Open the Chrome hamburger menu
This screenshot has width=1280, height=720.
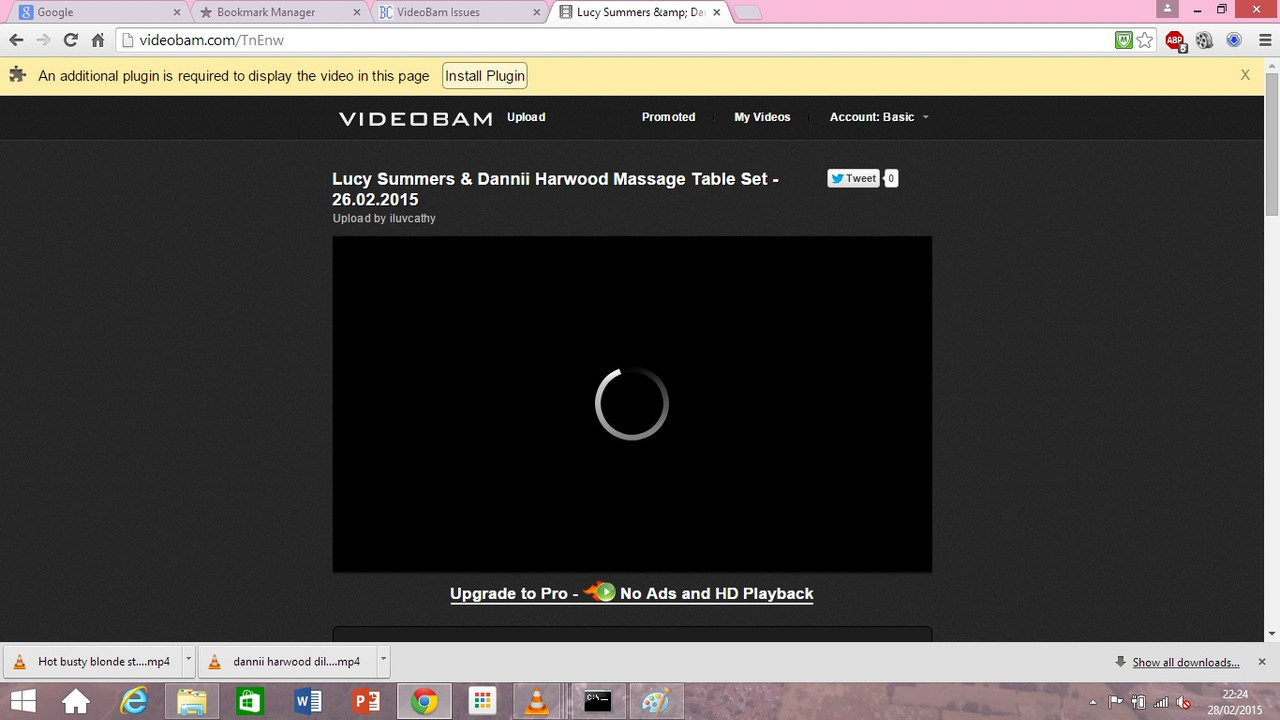(1263, 40)
